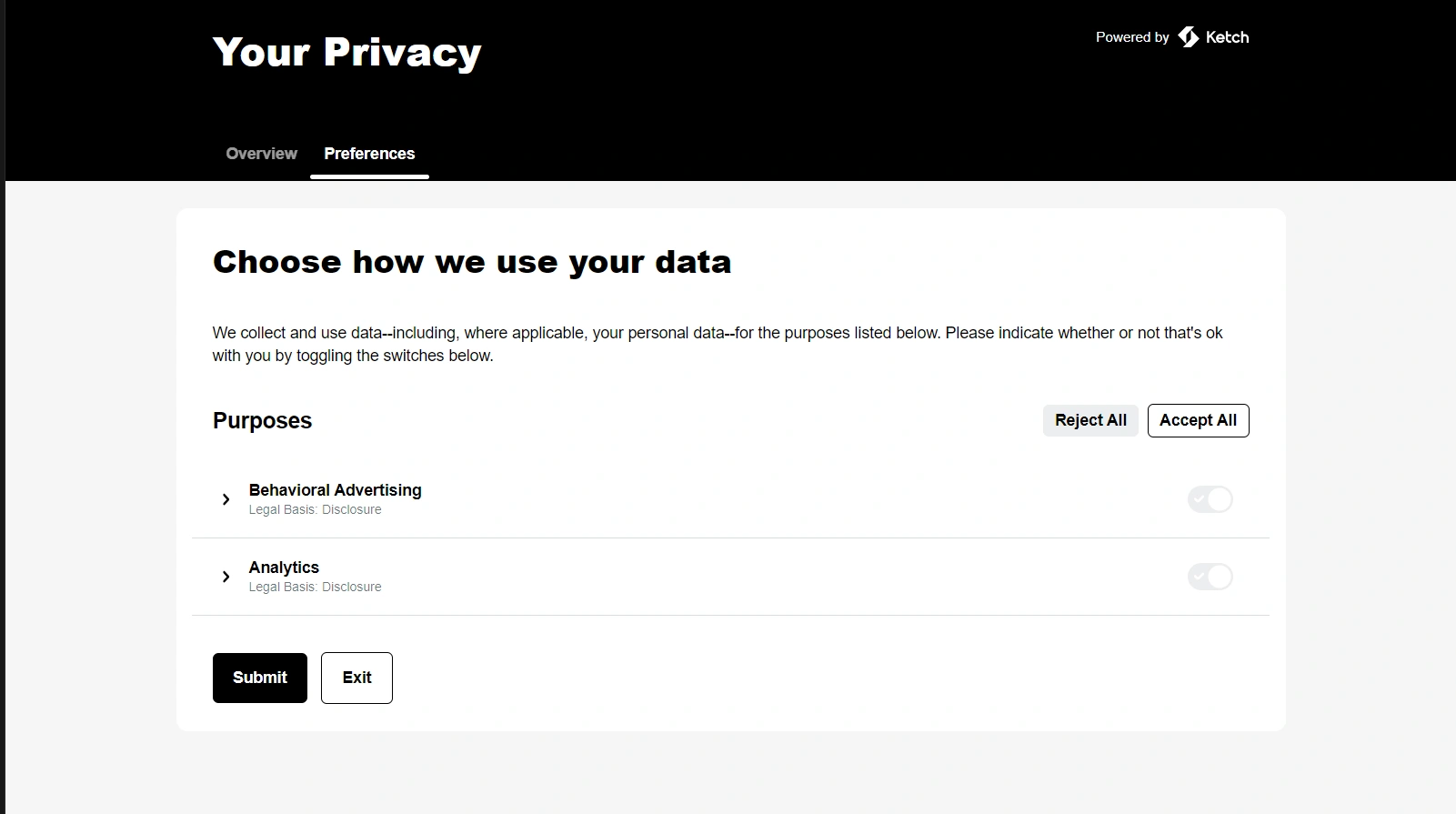1456x814 pixels.
Task: Click the 'Choose how we use your data' heading
Action: [471, 262]
